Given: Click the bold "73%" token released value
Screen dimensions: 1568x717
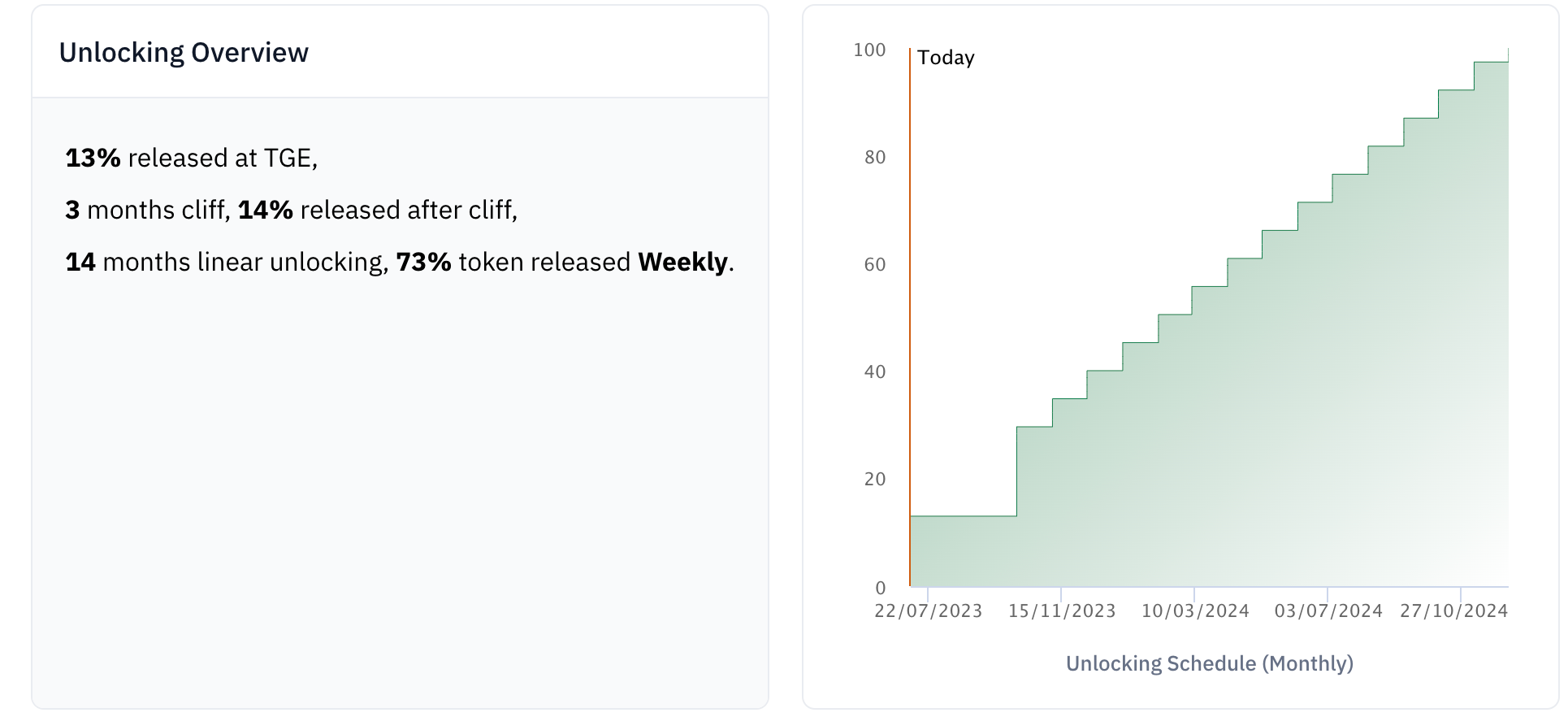Looking at the screenshot, I should 423,262.
